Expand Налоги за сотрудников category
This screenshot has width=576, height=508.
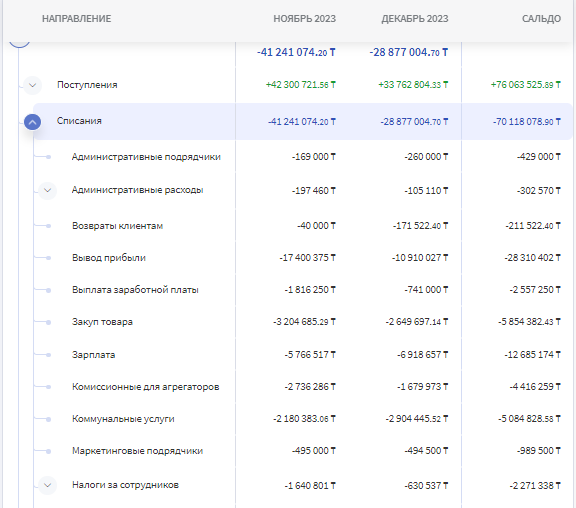(47, 485)
